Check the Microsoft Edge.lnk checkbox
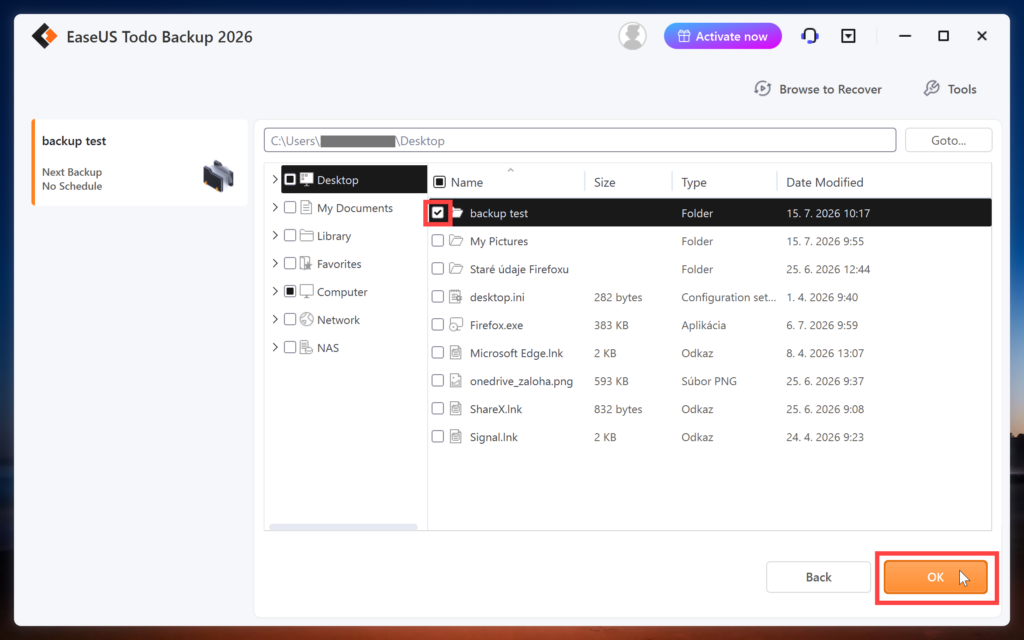This screenshot has height=640, width=1024. coord(438,353)
